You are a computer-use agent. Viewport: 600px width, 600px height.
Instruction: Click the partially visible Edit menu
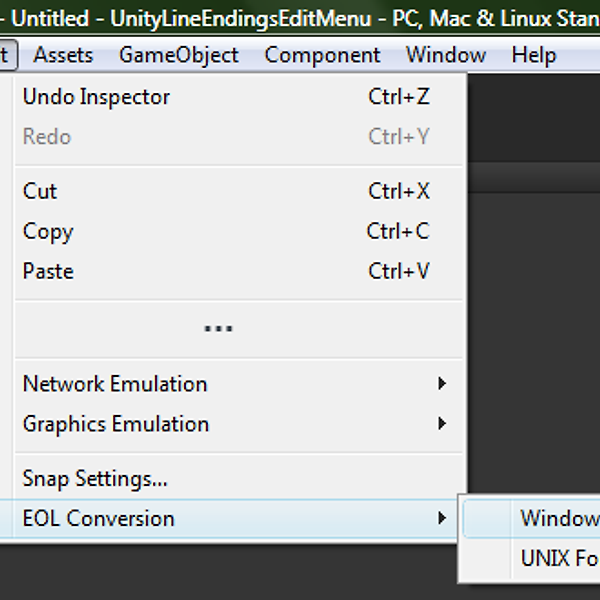(x=8, y=55)
